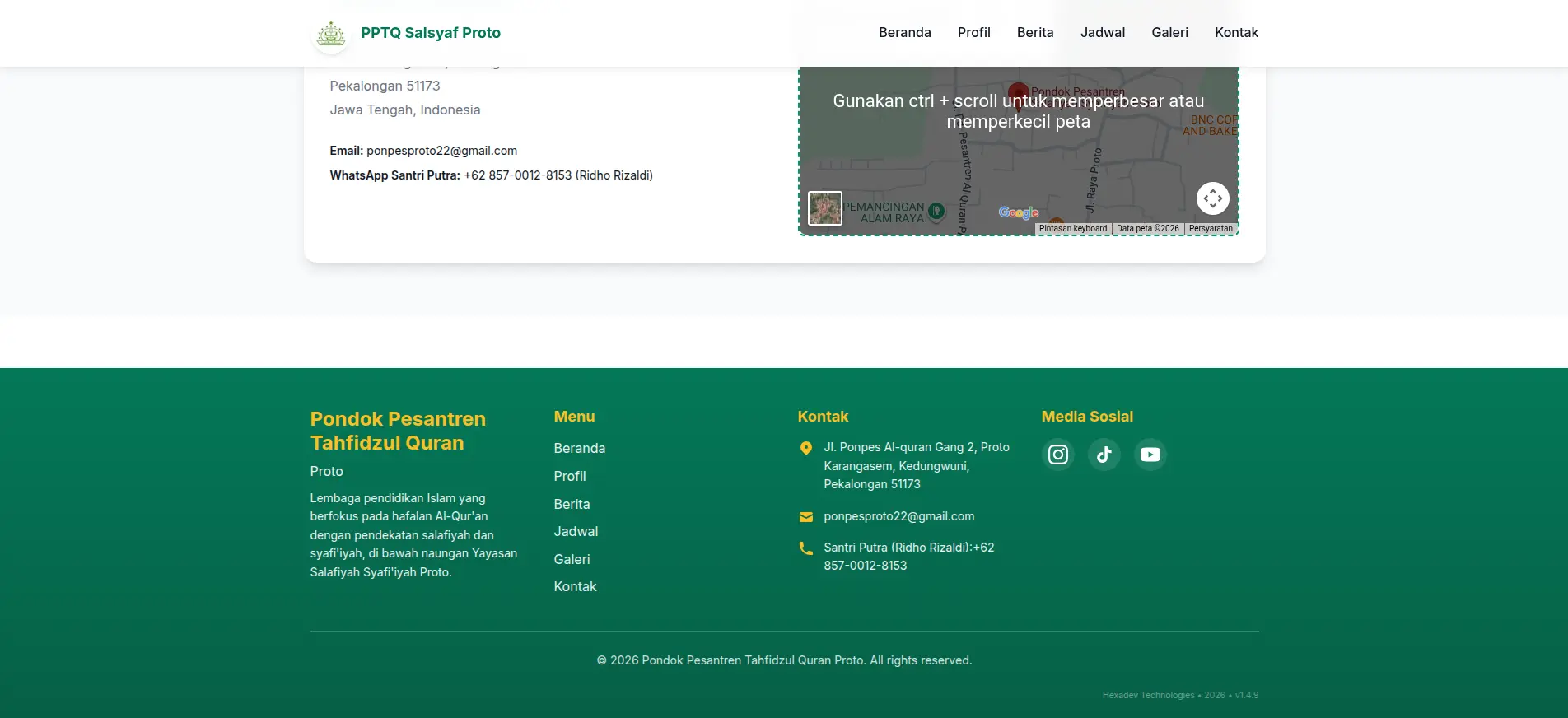Open Berita in top navigation
The width and height of the screenshot is (1568, 718).
1035,33
